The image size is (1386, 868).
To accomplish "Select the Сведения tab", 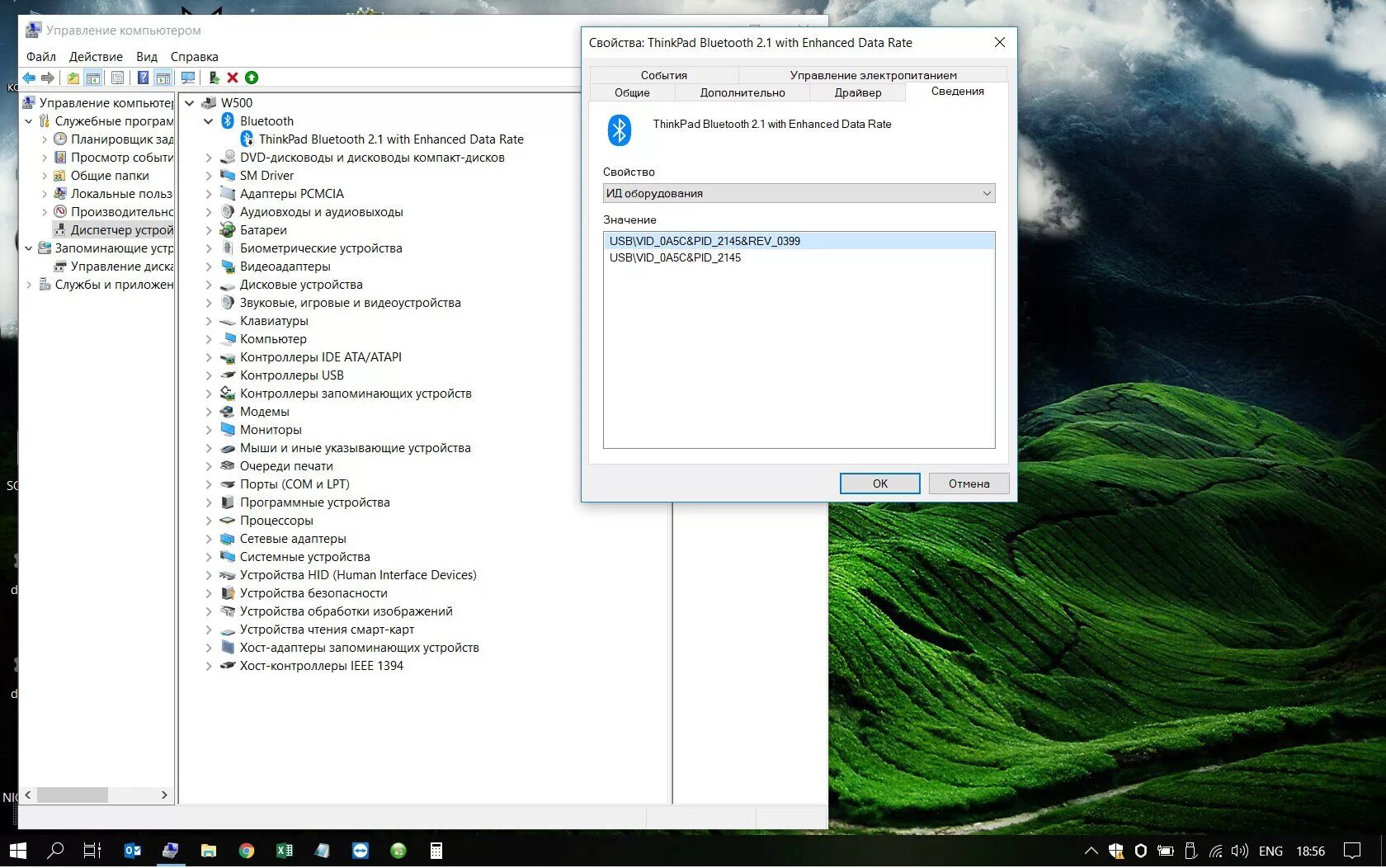I will 957,92.
